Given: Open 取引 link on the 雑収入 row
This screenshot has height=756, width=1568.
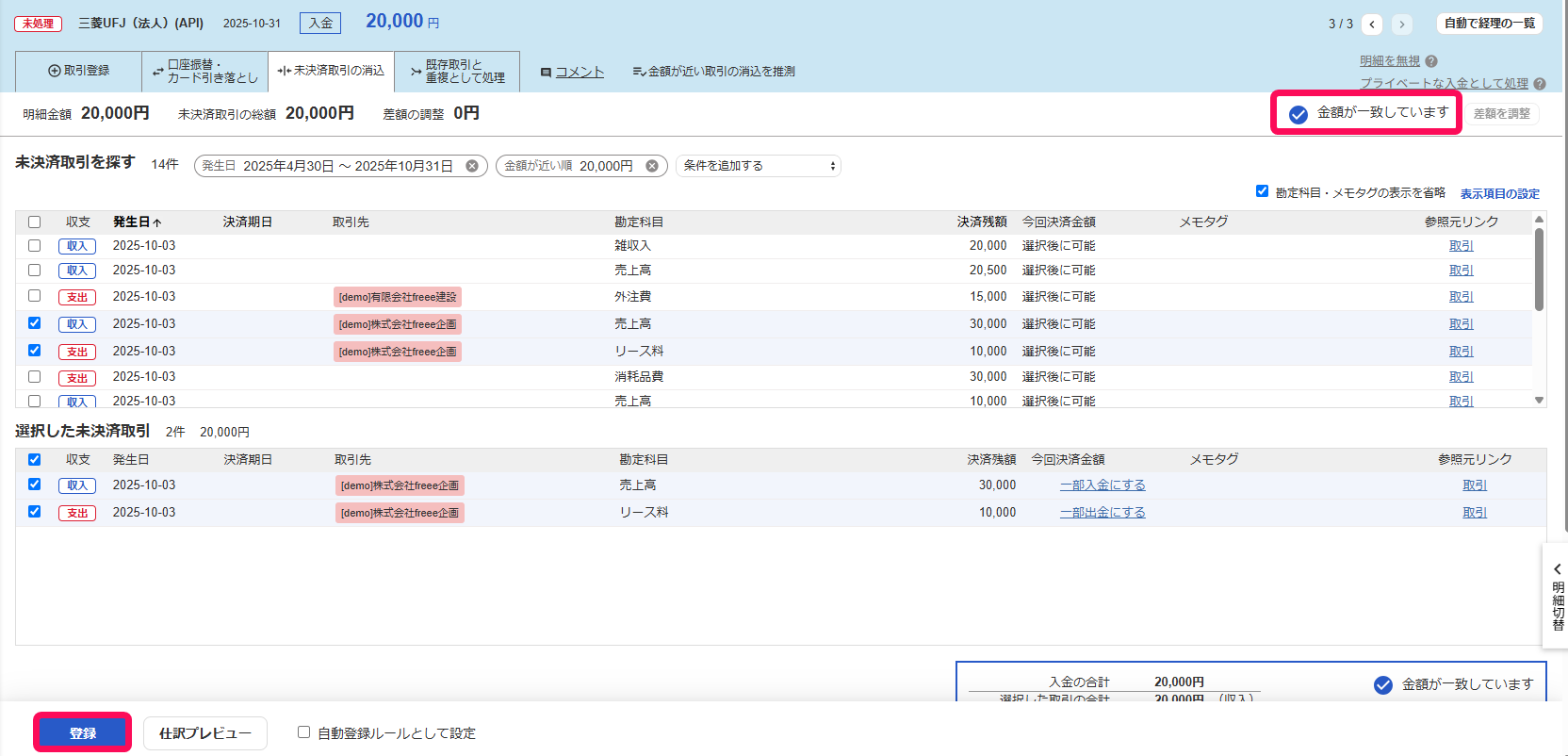Looking at the screenshot, I should [1462, 246].
